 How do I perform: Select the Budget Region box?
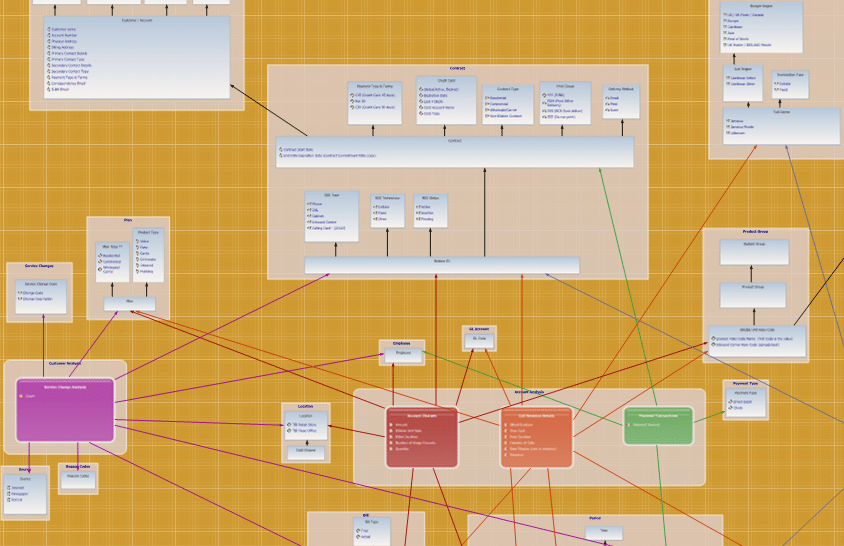tap(761, 27)
